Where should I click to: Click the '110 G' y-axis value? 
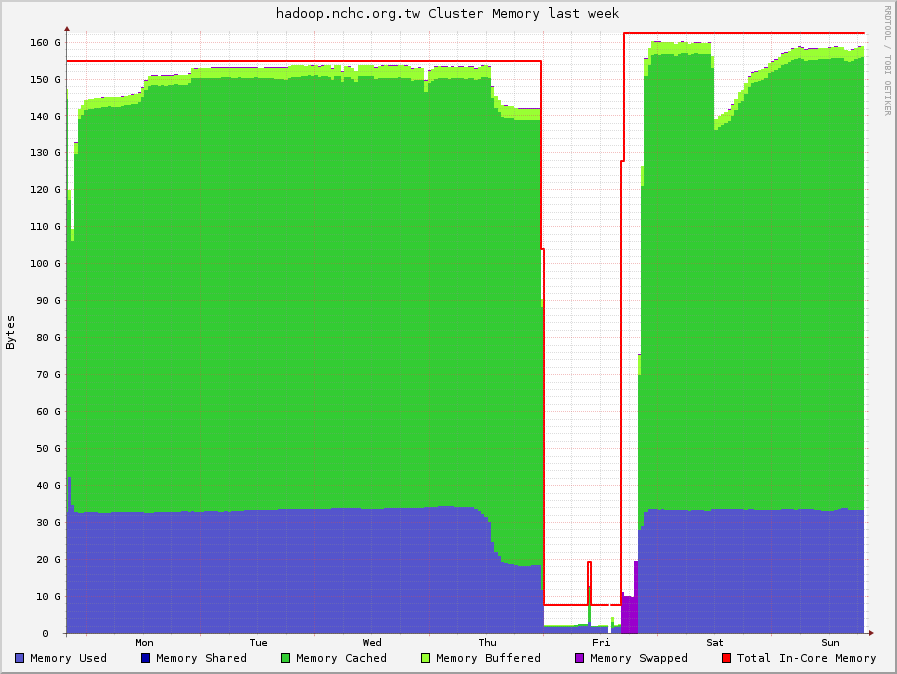pyautogui.click(x=45, y=227)
